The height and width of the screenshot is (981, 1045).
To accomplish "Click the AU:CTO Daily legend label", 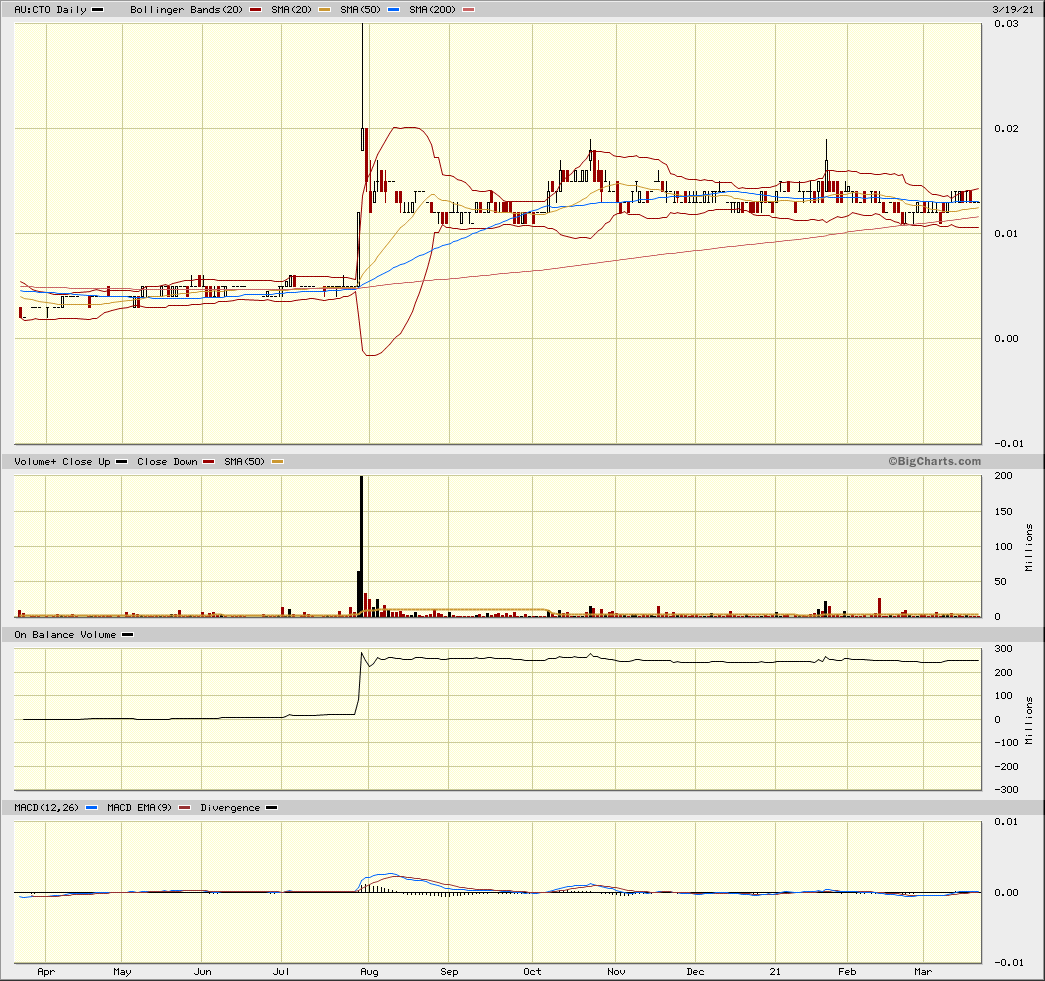I will click(x=51, y=10).
